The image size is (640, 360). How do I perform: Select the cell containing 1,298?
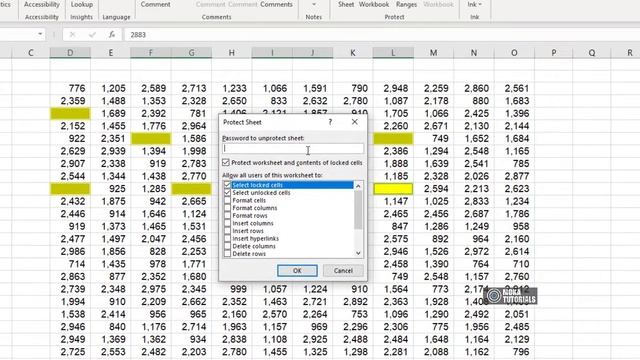pyautogui.click(x=353, y=352)
